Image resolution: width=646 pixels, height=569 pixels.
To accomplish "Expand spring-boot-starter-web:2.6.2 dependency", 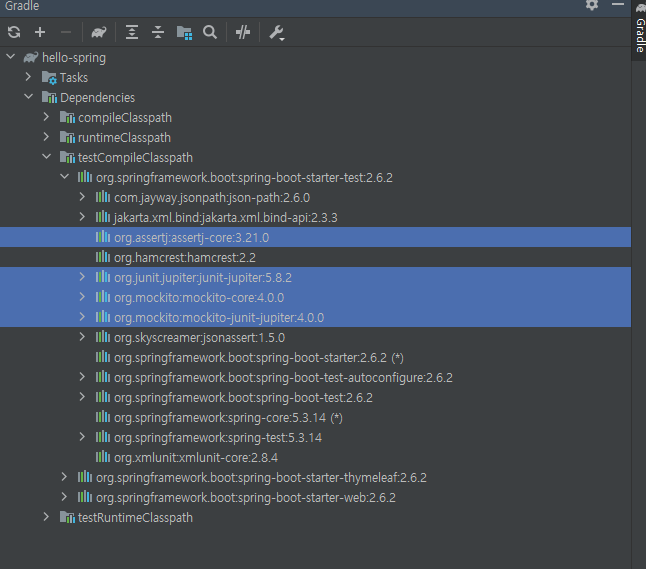I will [x=64, y=496].
